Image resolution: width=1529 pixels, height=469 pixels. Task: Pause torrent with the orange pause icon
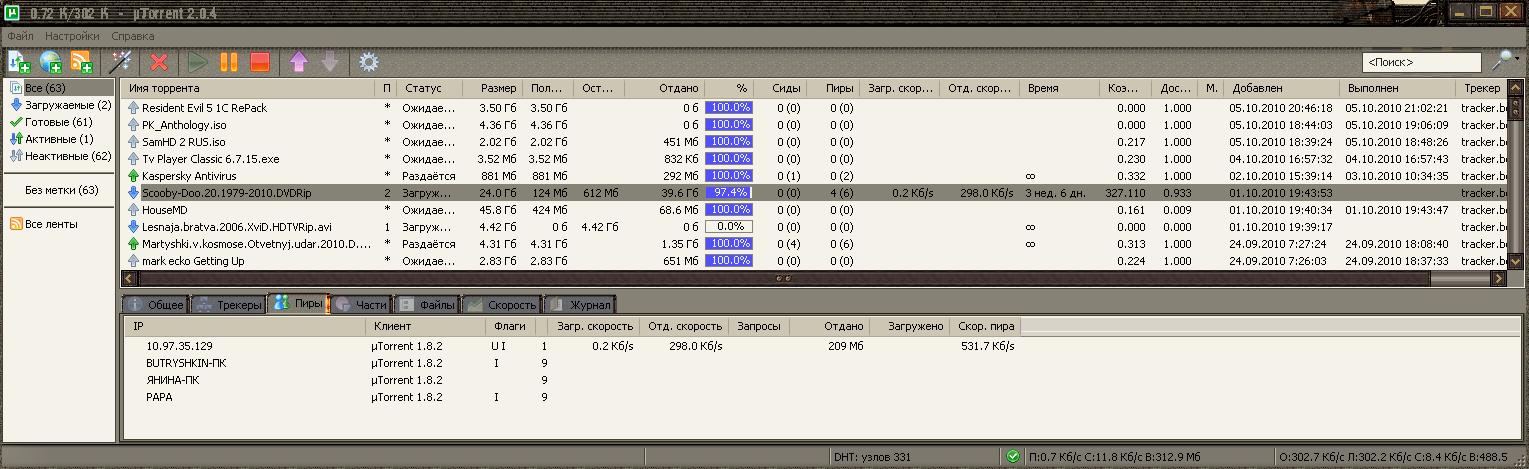click(x=229, y=62)
